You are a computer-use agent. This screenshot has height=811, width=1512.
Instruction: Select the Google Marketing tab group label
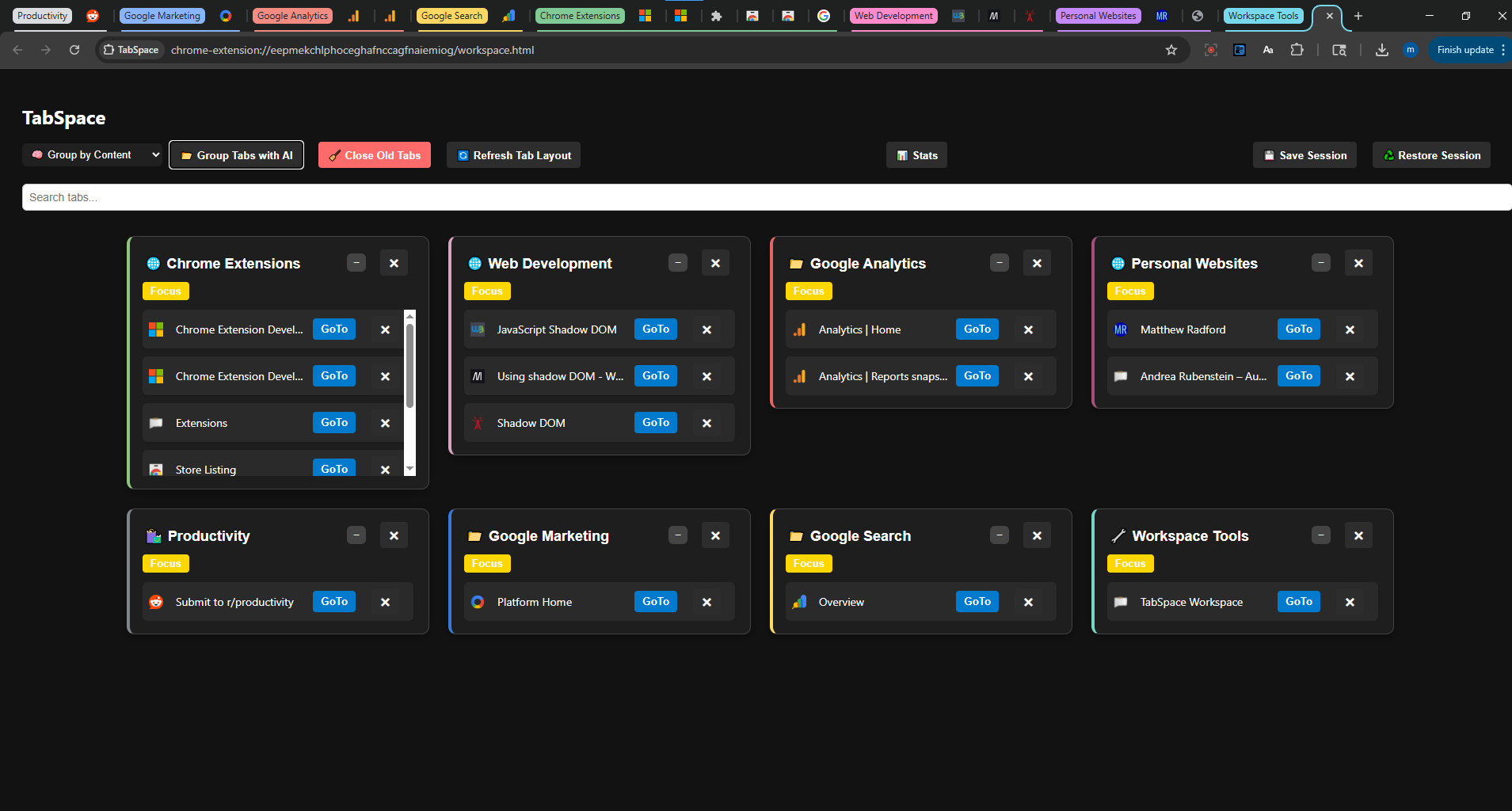[x=162, y=16]
